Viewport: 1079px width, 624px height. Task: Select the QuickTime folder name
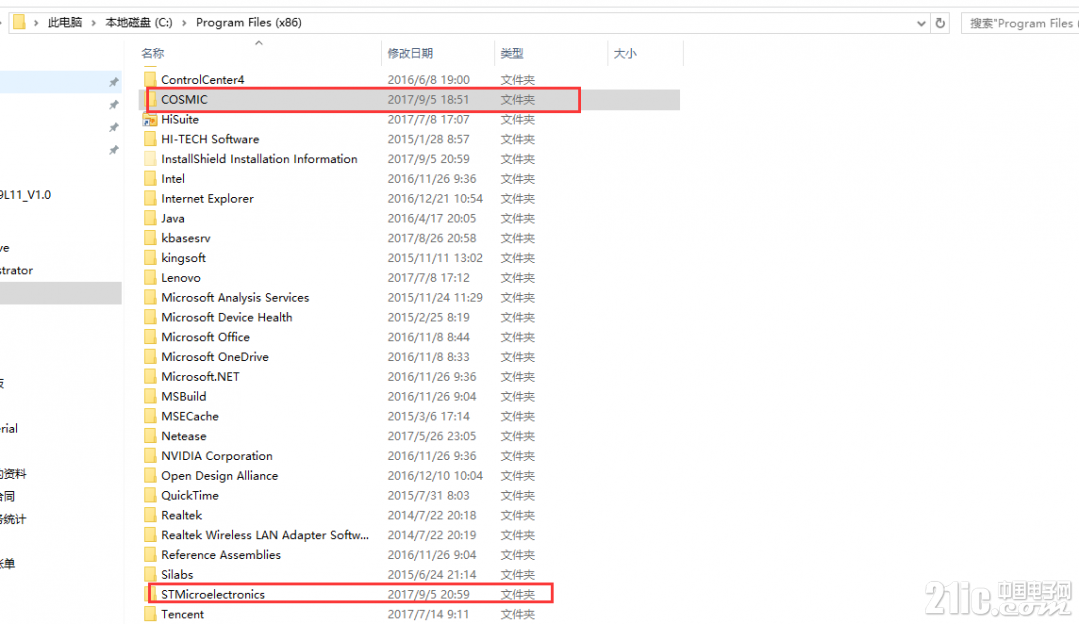tap(190, 495)
